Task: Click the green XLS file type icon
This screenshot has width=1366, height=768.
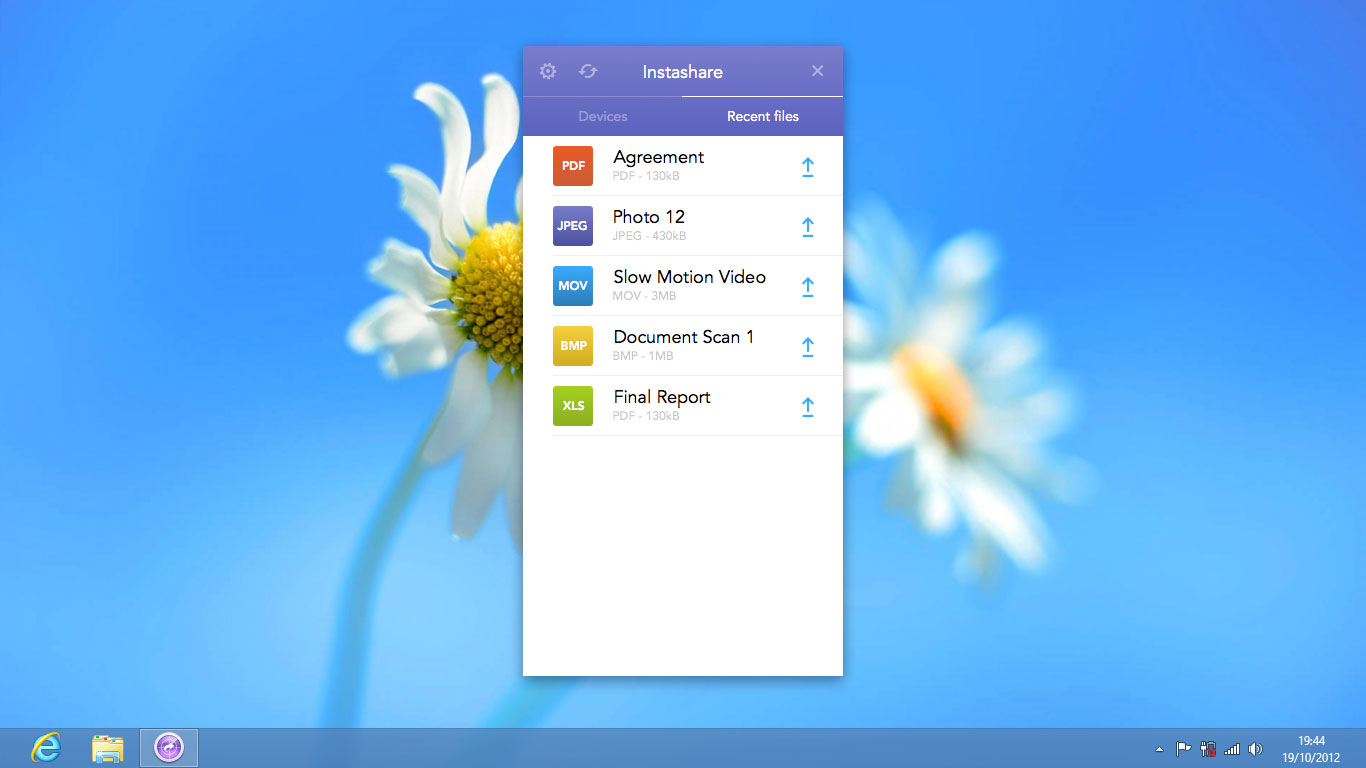Action: (x=573, y=406)
